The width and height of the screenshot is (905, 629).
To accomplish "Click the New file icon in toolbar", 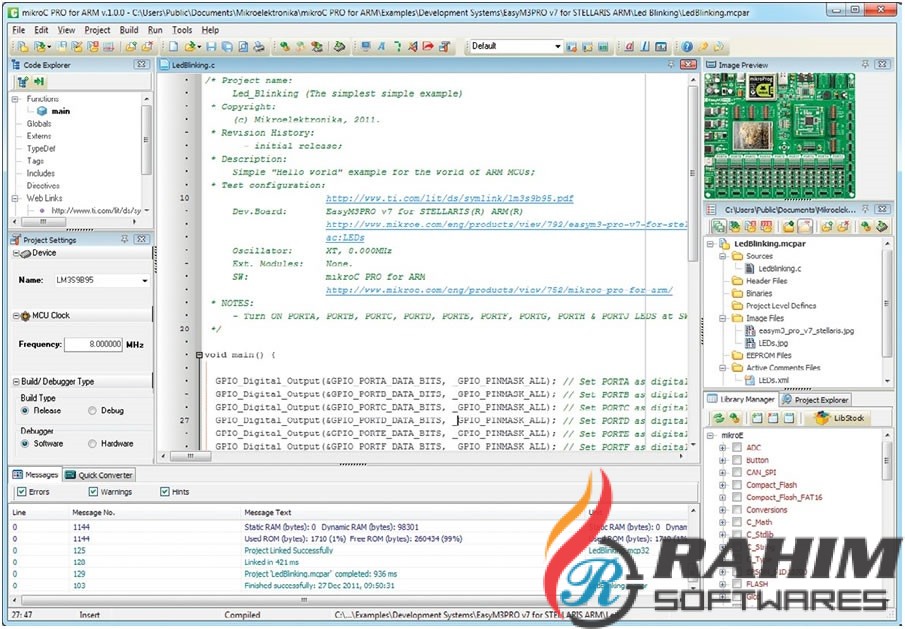I will click(173, 47).
